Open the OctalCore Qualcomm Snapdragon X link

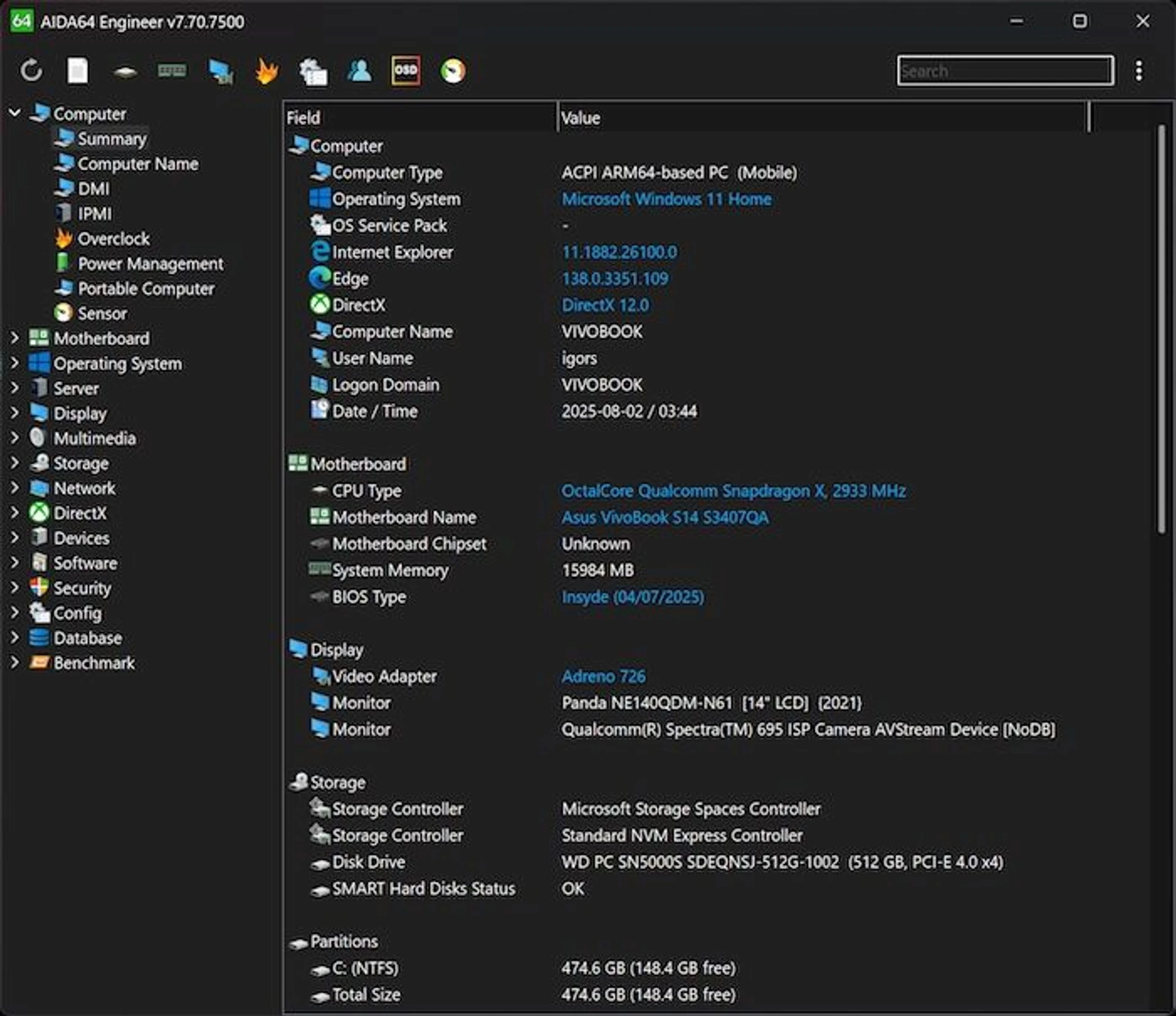(734, 491)
